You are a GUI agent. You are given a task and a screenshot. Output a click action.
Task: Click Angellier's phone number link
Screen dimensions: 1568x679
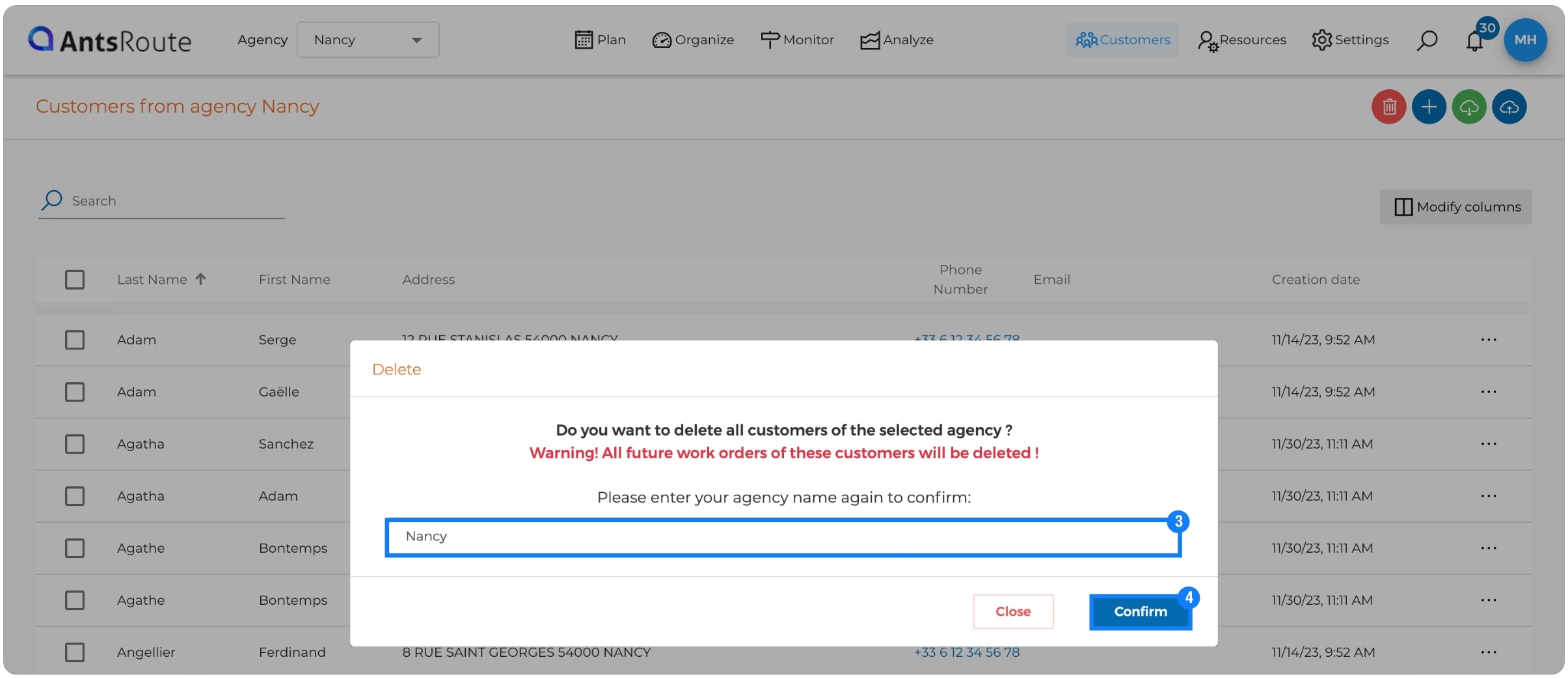click(x=967, y=652)
